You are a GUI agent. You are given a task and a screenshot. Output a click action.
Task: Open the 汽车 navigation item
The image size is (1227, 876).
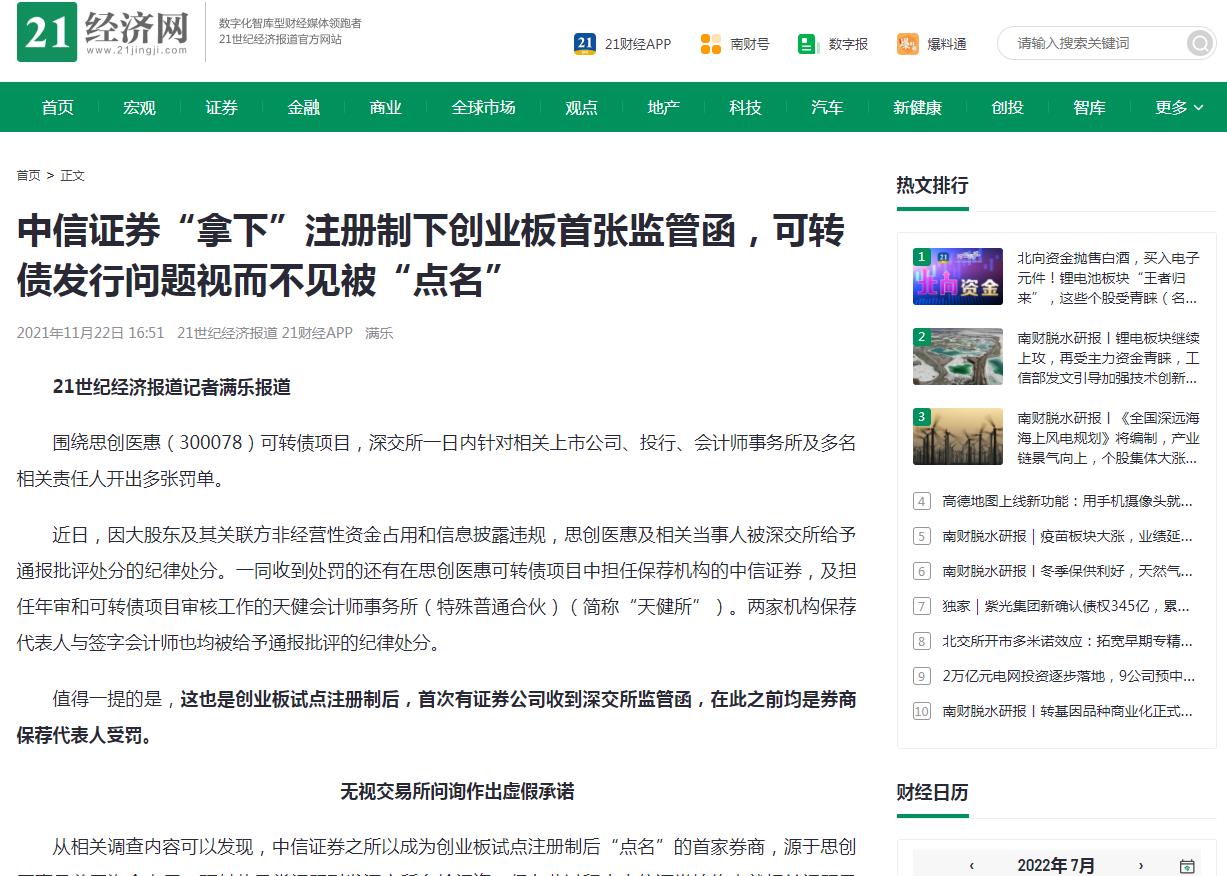point(828,107)
